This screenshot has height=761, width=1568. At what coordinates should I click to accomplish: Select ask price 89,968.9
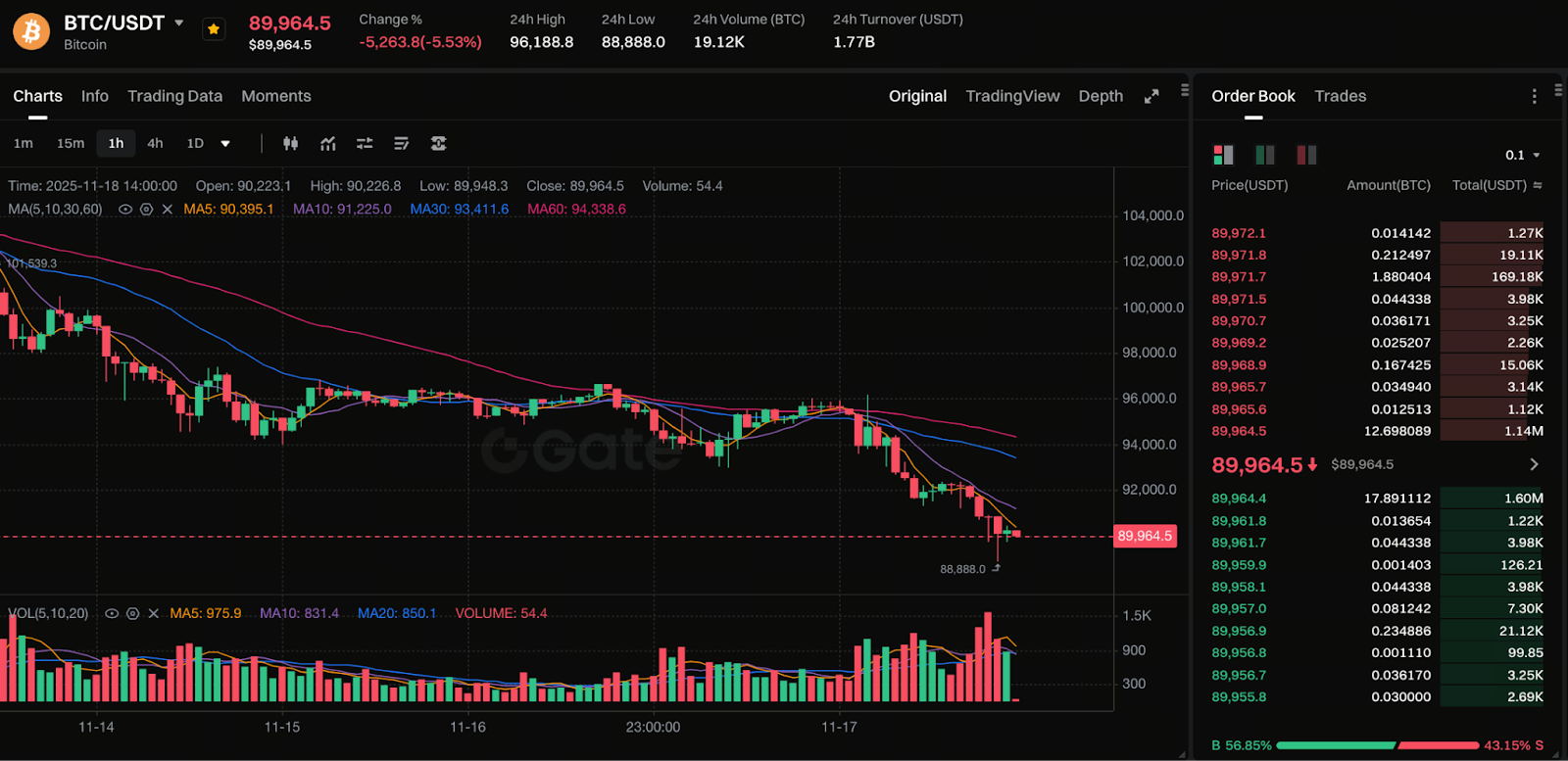pos(1239,365)
